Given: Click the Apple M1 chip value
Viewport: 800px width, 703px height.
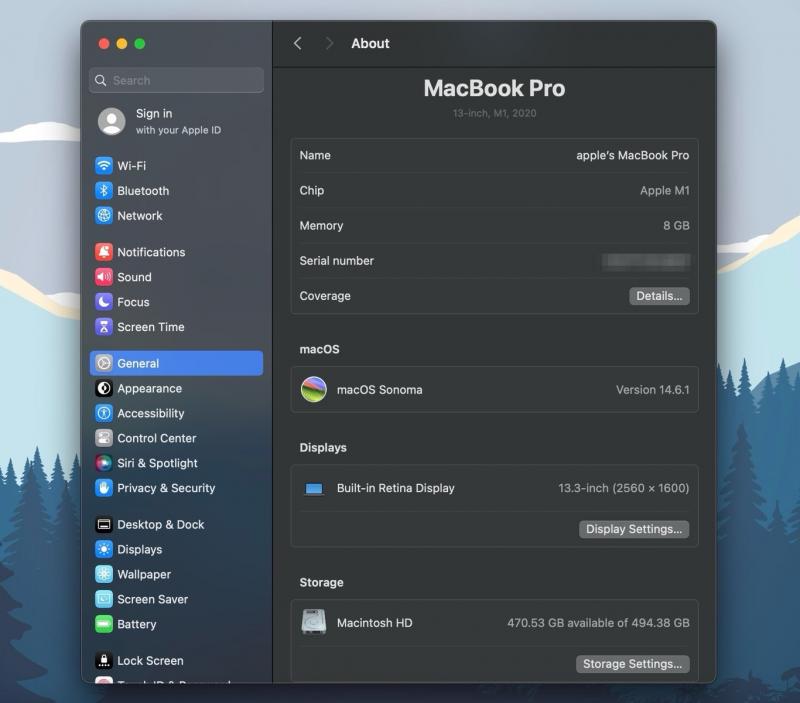Looking at the screenshot, I should point(665,190).
